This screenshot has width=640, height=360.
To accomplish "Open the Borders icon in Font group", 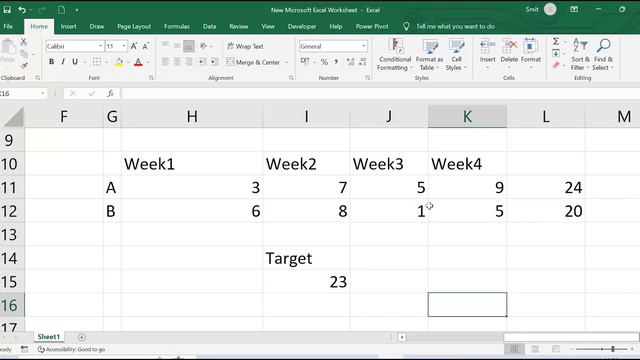I will (97, 62).
